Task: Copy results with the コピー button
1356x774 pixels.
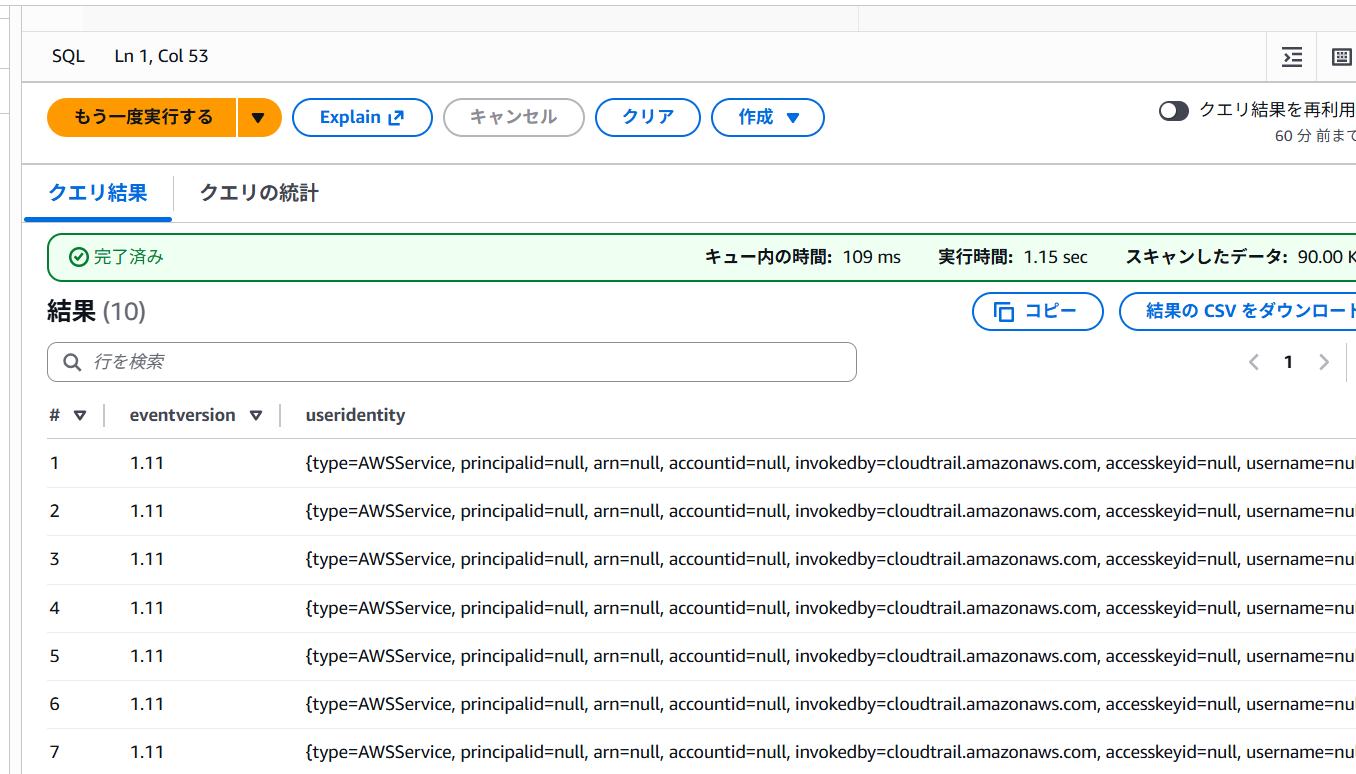Action: coord(1037,311)
